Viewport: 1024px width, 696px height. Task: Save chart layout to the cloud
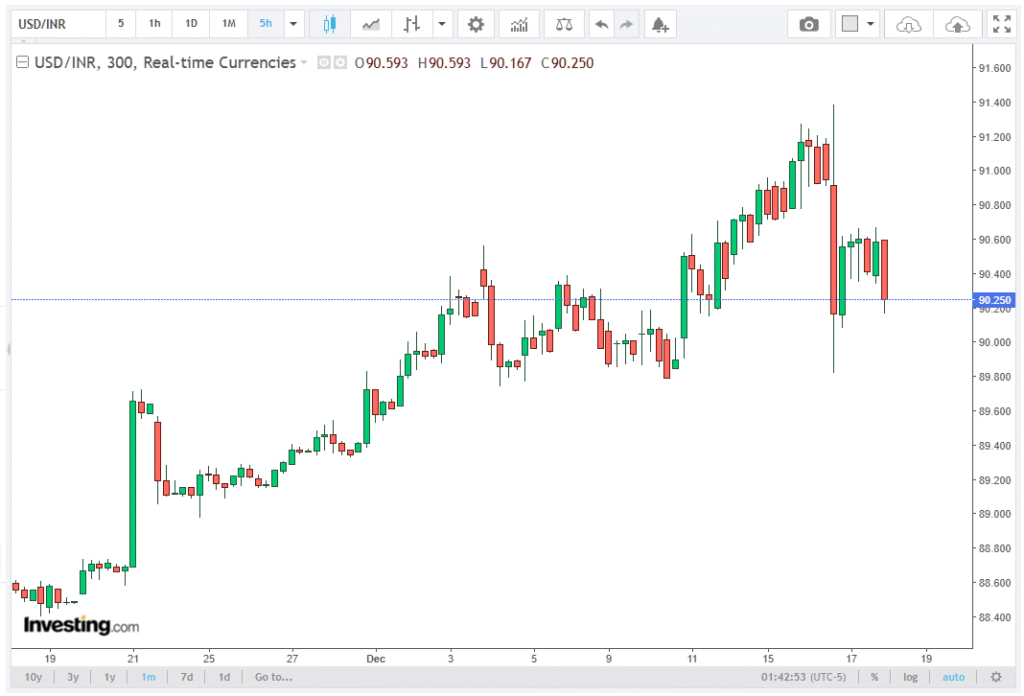click(957, 24)
